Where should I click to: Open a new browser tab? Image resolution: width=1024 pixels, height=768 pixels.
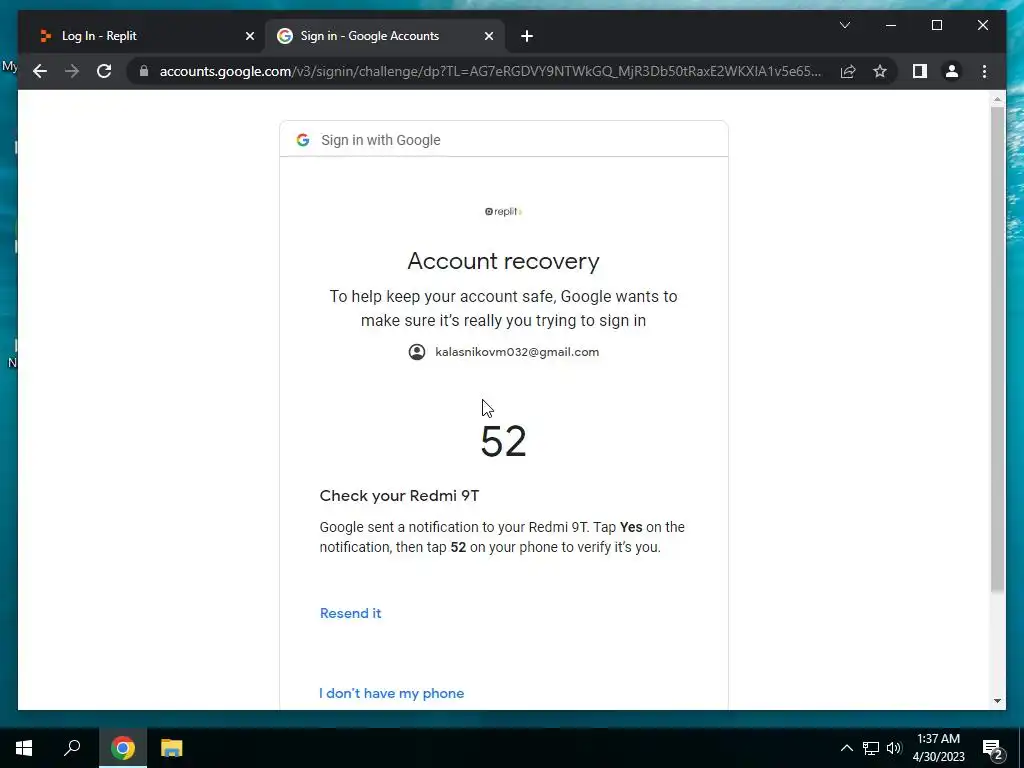pos(527,36)
